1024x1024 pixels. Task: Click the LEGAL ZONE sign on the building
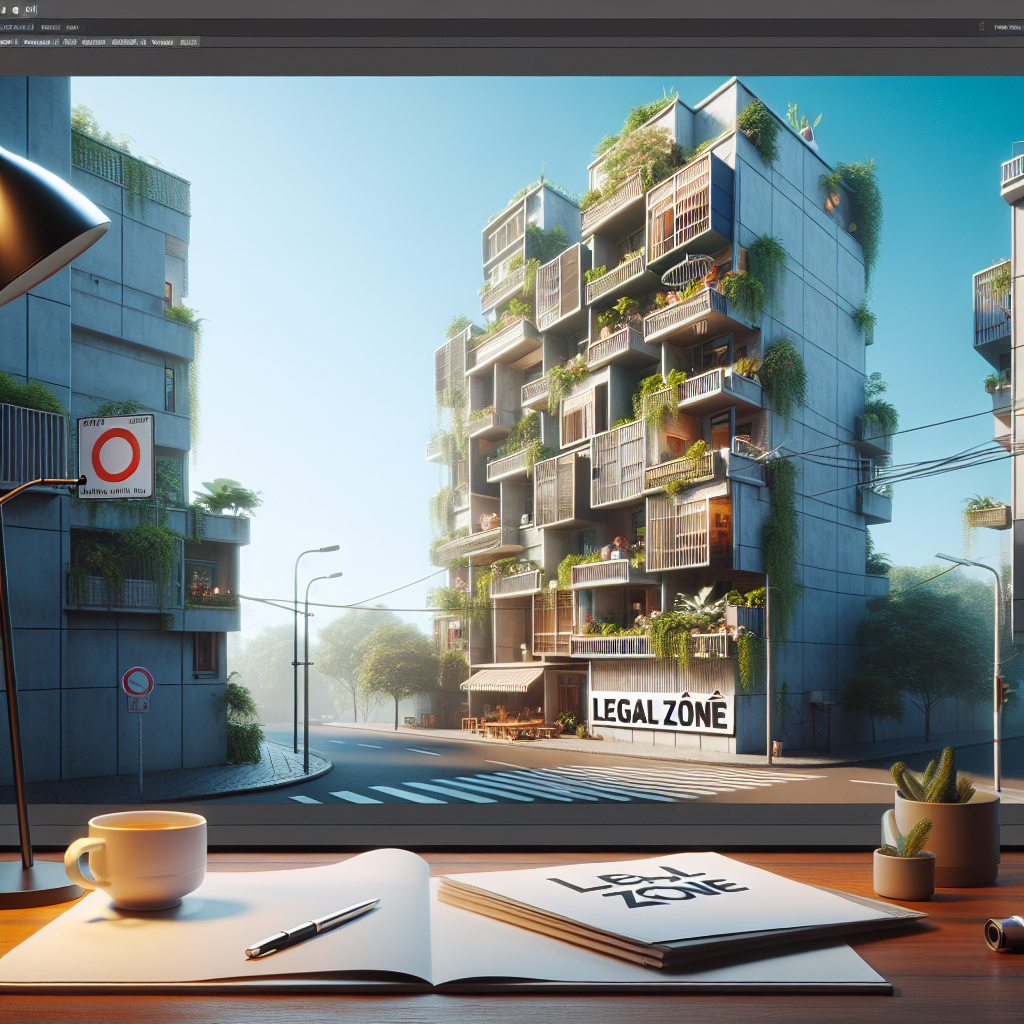pyautogui.click(x=661, y=712)
